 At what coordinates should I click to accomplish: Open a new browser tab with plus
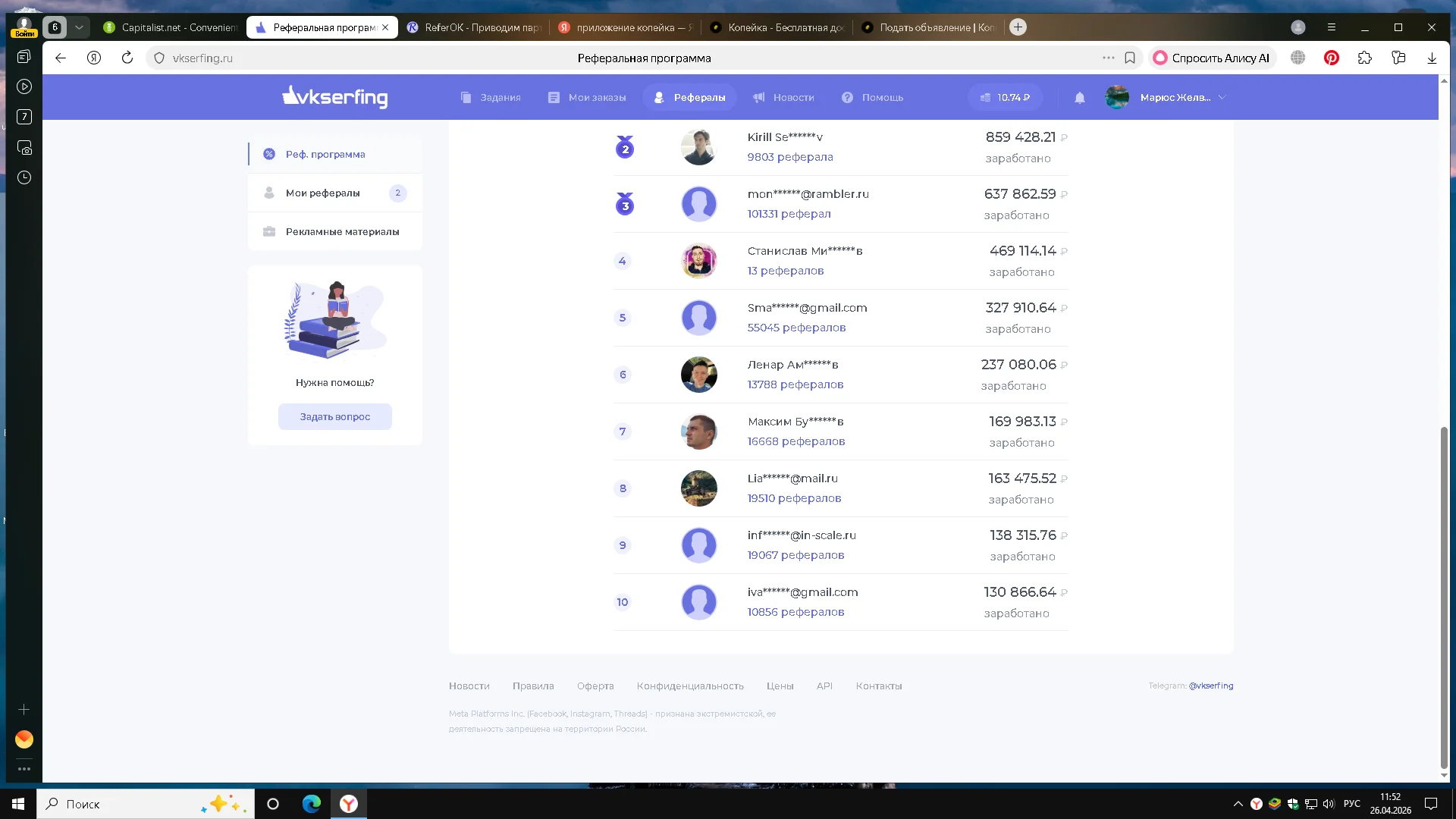pos(1018,27)
